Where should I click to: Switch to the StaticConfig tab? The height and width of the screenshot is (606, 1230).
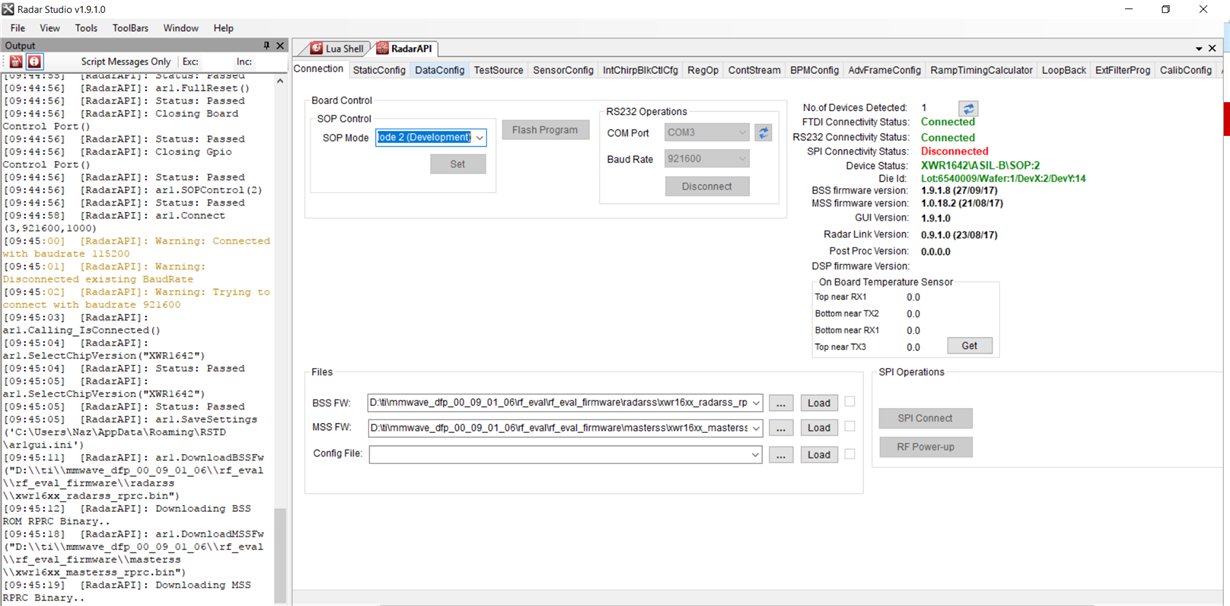[379, 70]
